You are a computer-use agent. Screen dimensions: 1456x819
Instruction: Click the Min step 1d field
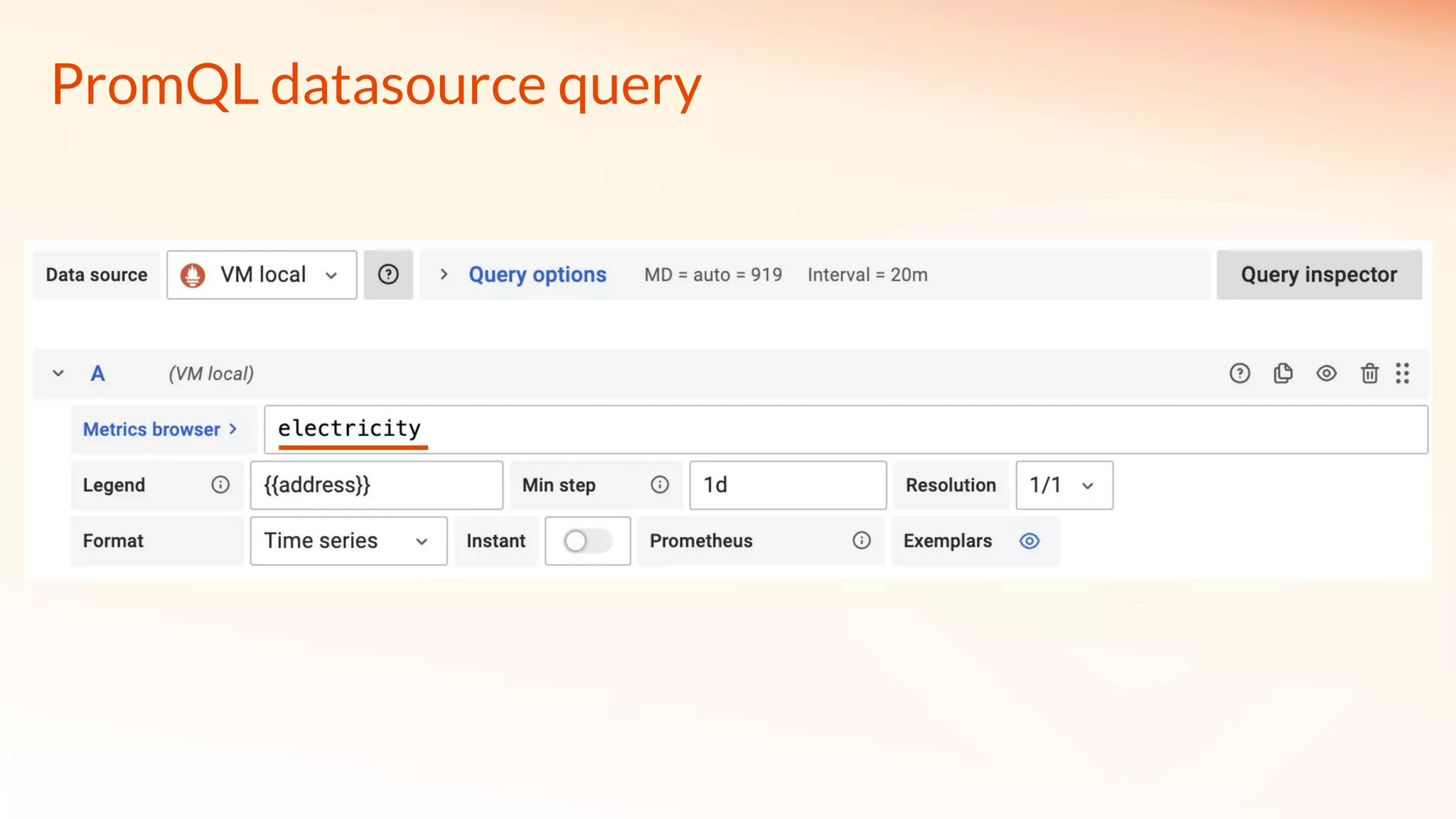click(x=788, y=485)
